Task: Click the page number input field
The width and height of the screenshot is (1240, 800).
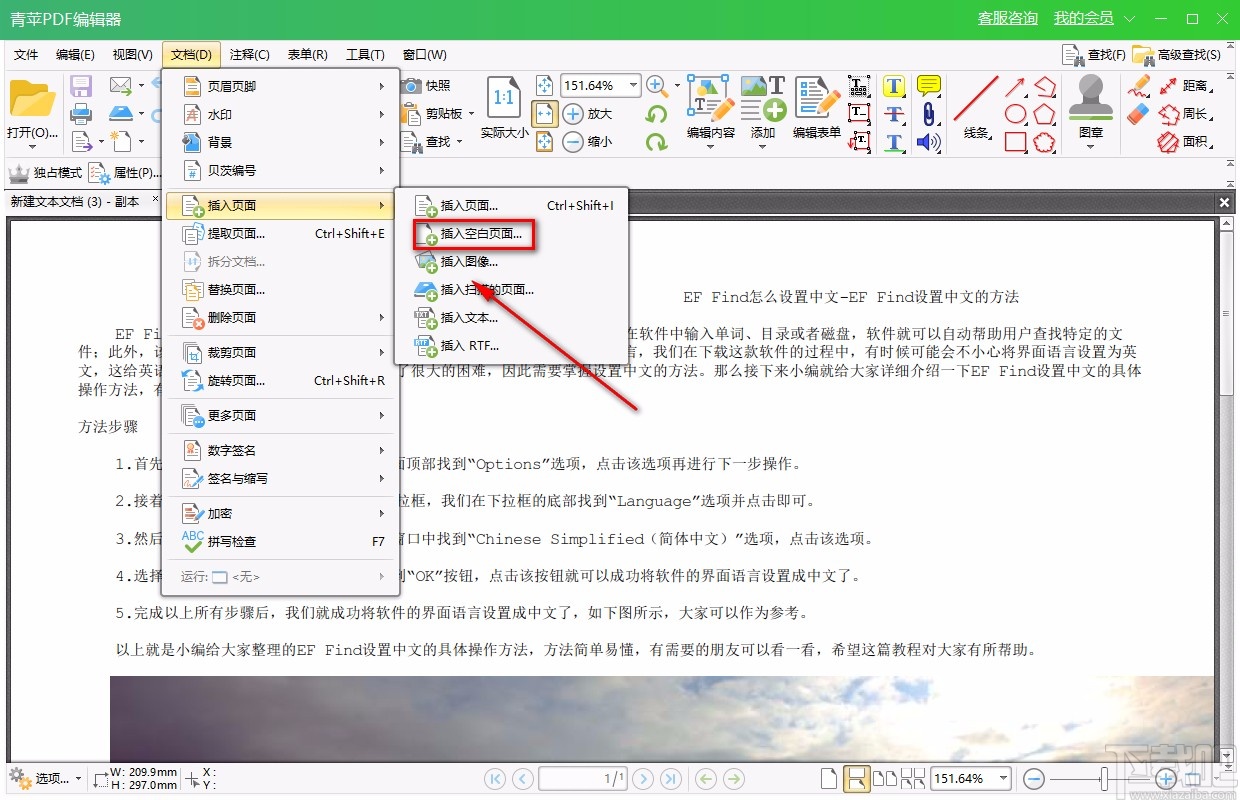Action: [x=582, y=777]
